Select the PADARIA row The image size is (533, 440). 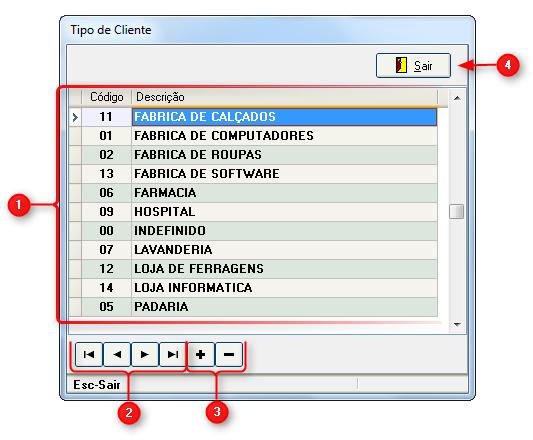coord(253,307)
